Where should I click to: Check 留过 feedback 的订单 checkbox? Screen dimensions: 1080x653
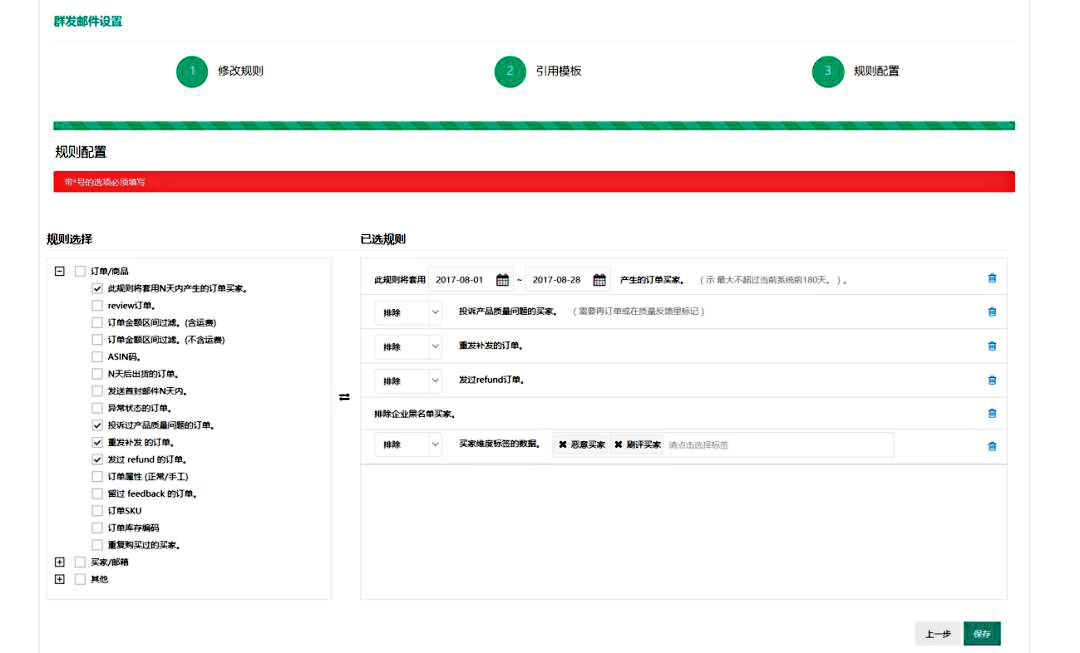tap(97, 494)
